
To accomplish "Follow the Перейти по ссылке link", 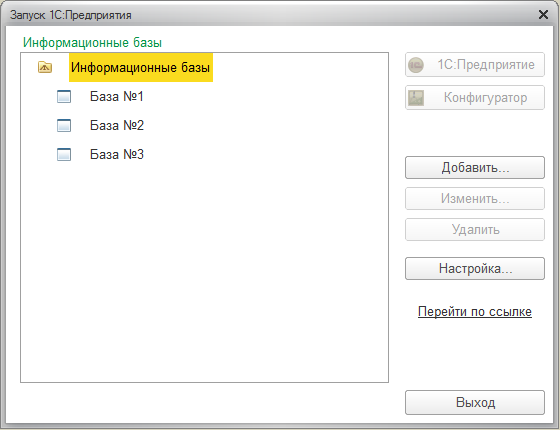I will coord(475,312).
